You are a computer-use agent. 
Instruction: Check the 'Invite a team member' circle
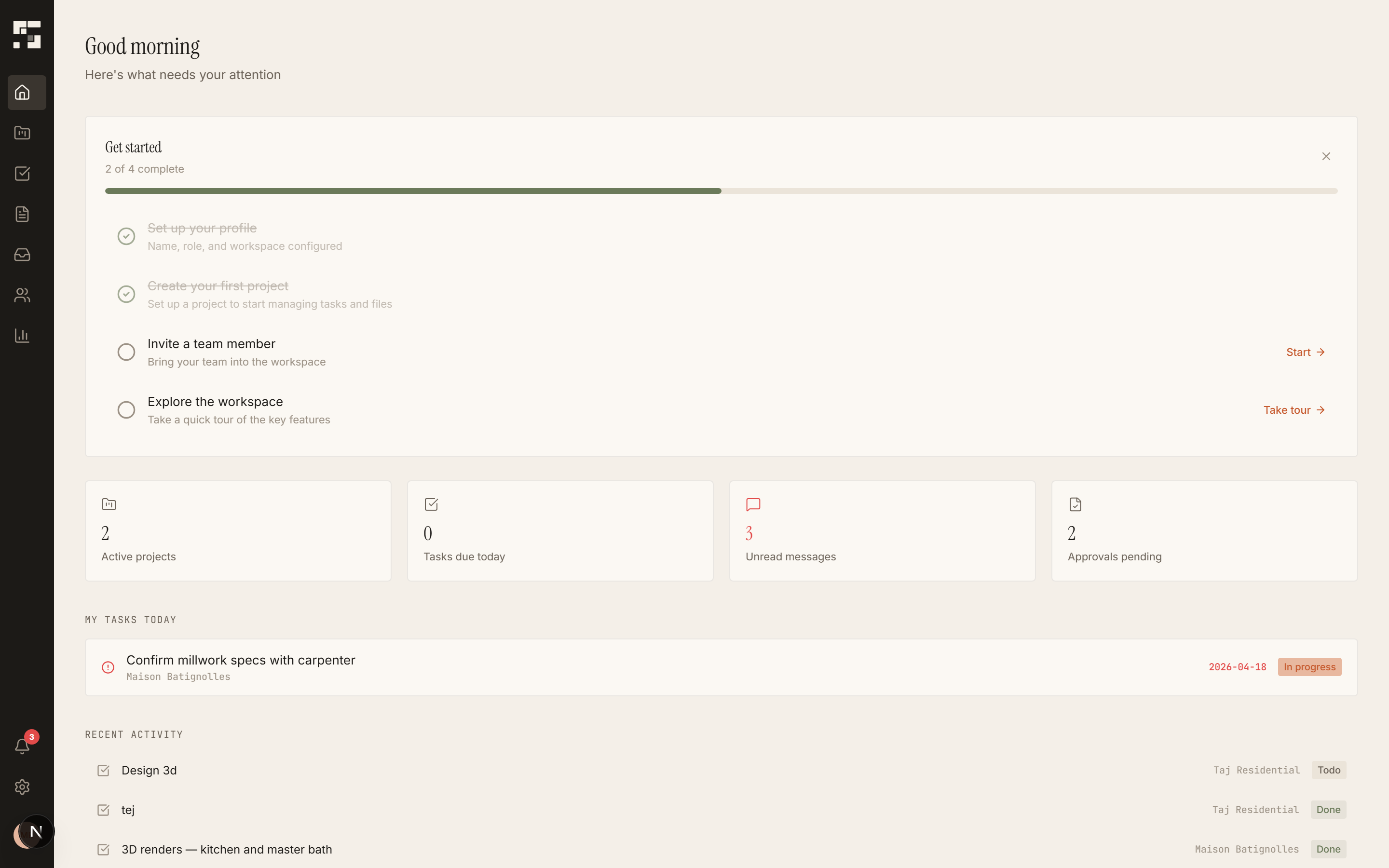tap(126, 352)
